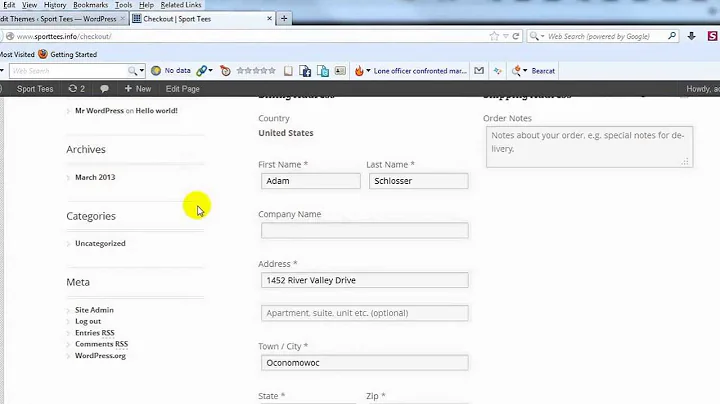Open the March 2013 archive
Screen dimensions: 720x404
coord(95,177)
